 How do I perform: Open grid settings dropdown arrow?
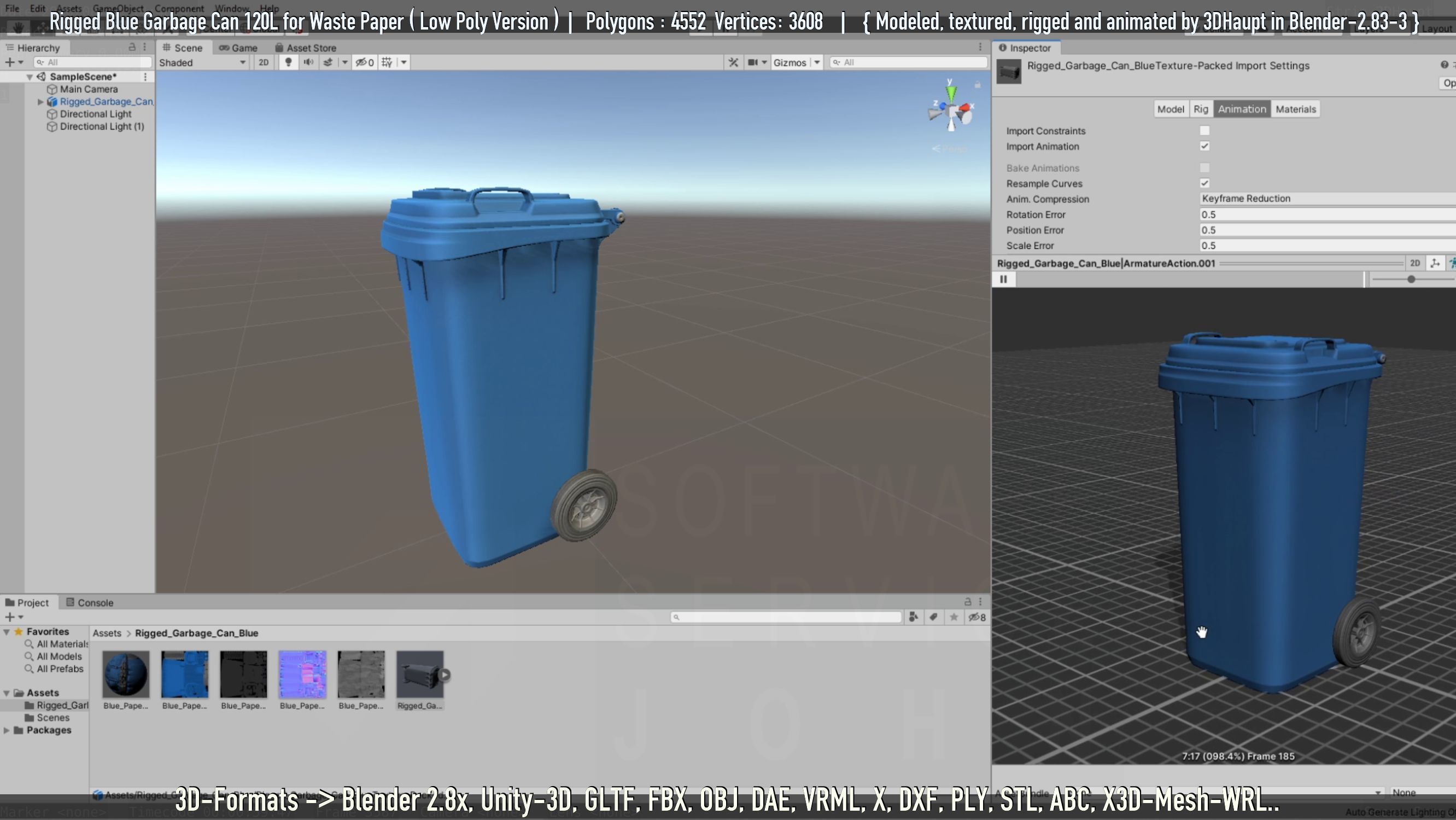[x=404, y=62]
